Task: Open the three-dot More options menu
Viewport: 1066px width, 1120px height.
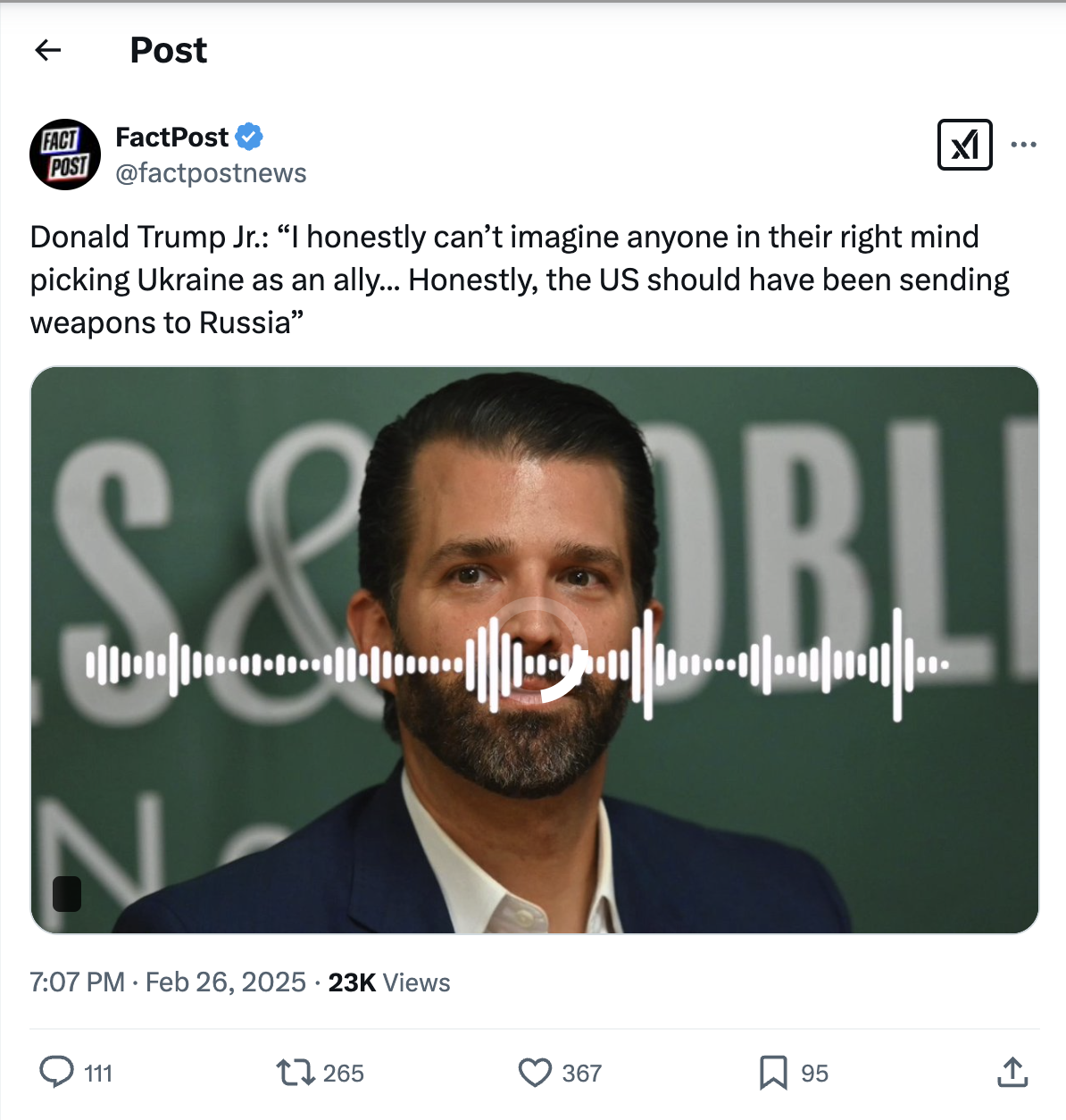Action: click(x=1023, y=145)
